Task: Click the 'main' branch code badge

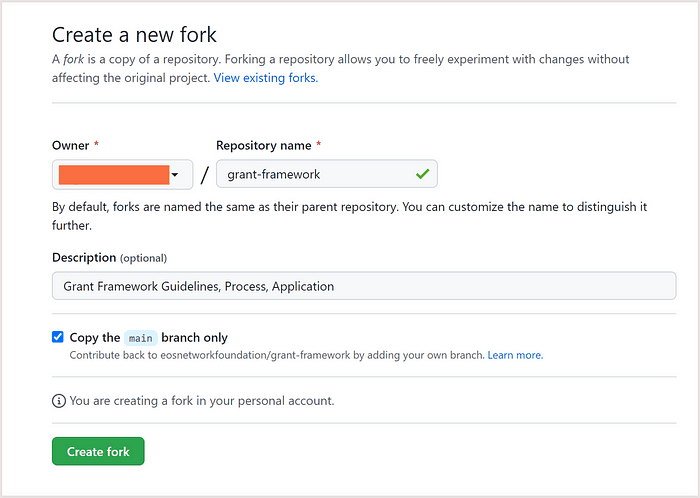Action: click(x=140, y=338)
